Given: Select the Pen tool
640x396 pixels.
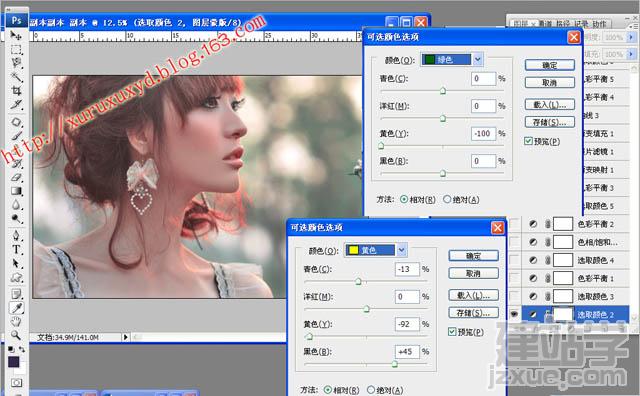Looking at the screenshot, I should pyautogui.click(x=16, y=236).
